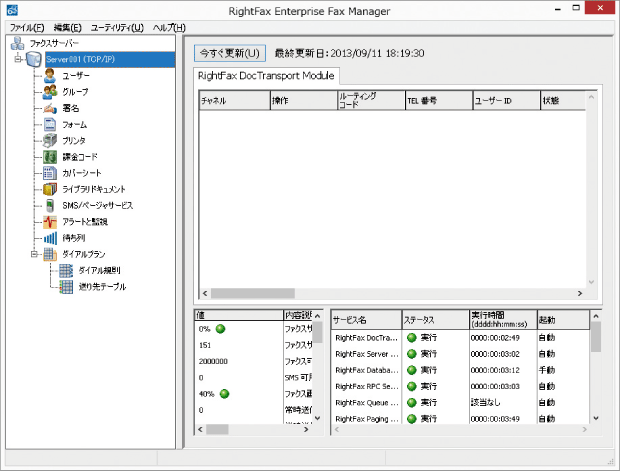Open the 課金コード billing code icon
Screen dimensions: 620x471
50,157
